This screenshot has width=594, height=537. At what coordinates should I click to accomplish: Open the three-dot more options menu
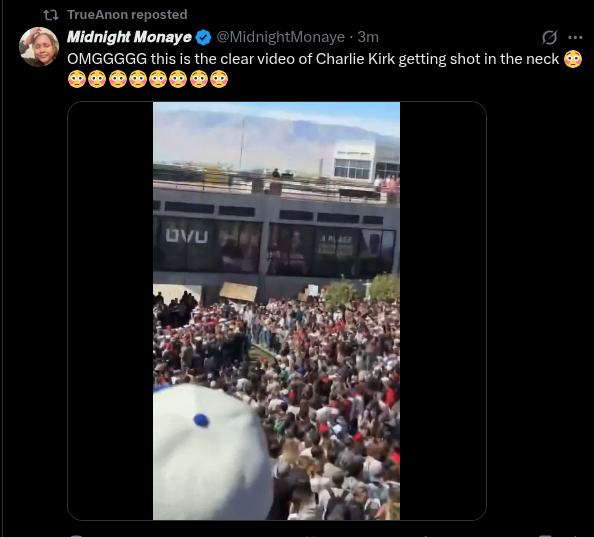[575, 37]
